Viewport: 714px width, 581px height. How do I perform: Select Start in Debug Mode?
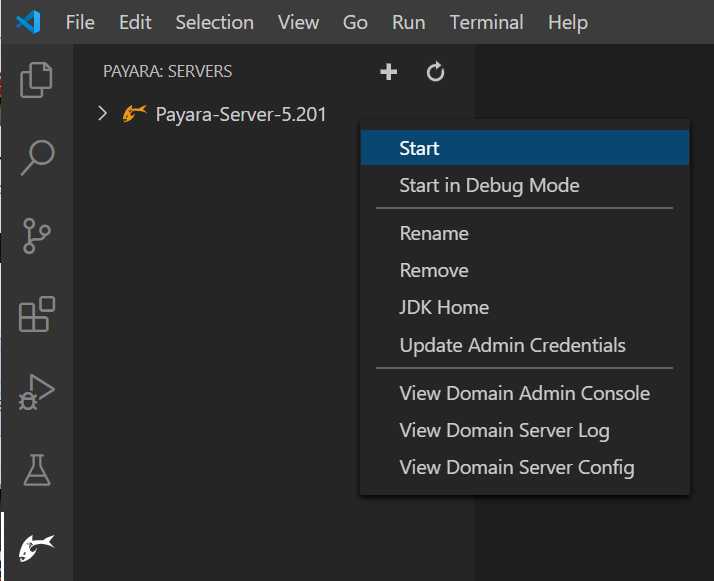(x=489, y=185)
